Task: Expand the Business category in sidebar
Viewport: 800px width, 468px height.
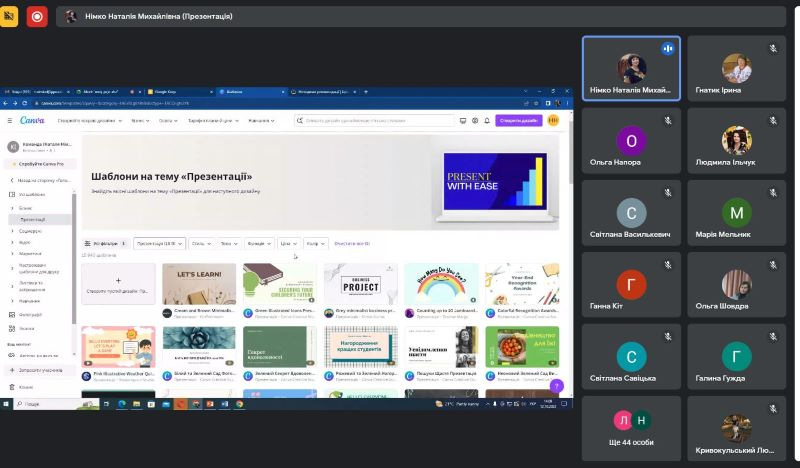Action: coord(12,208)
